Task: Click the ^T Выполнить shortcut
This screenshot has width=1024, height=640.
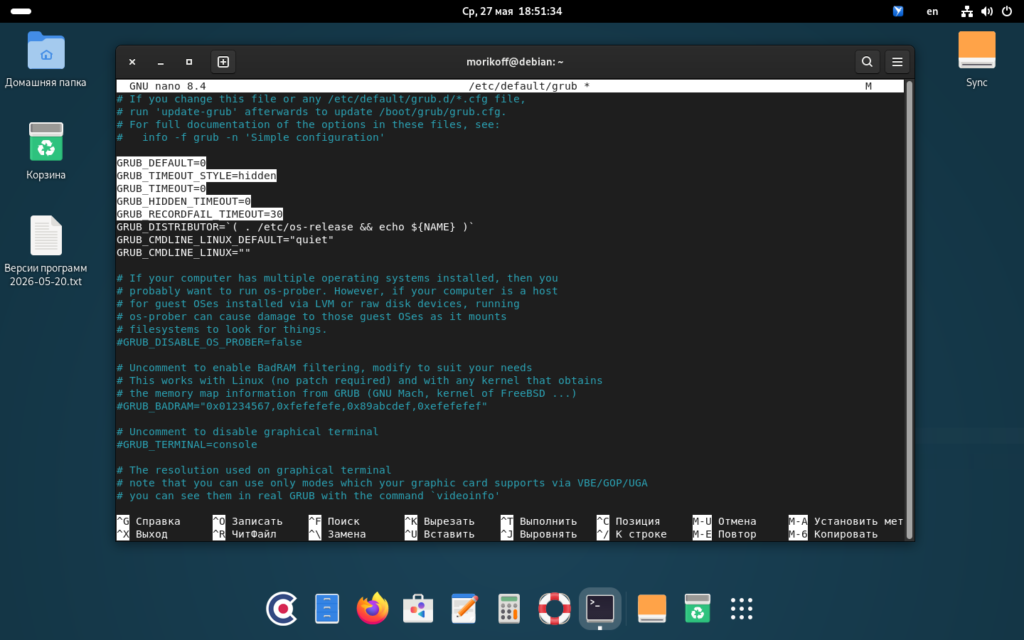Action: click(539, 521)
